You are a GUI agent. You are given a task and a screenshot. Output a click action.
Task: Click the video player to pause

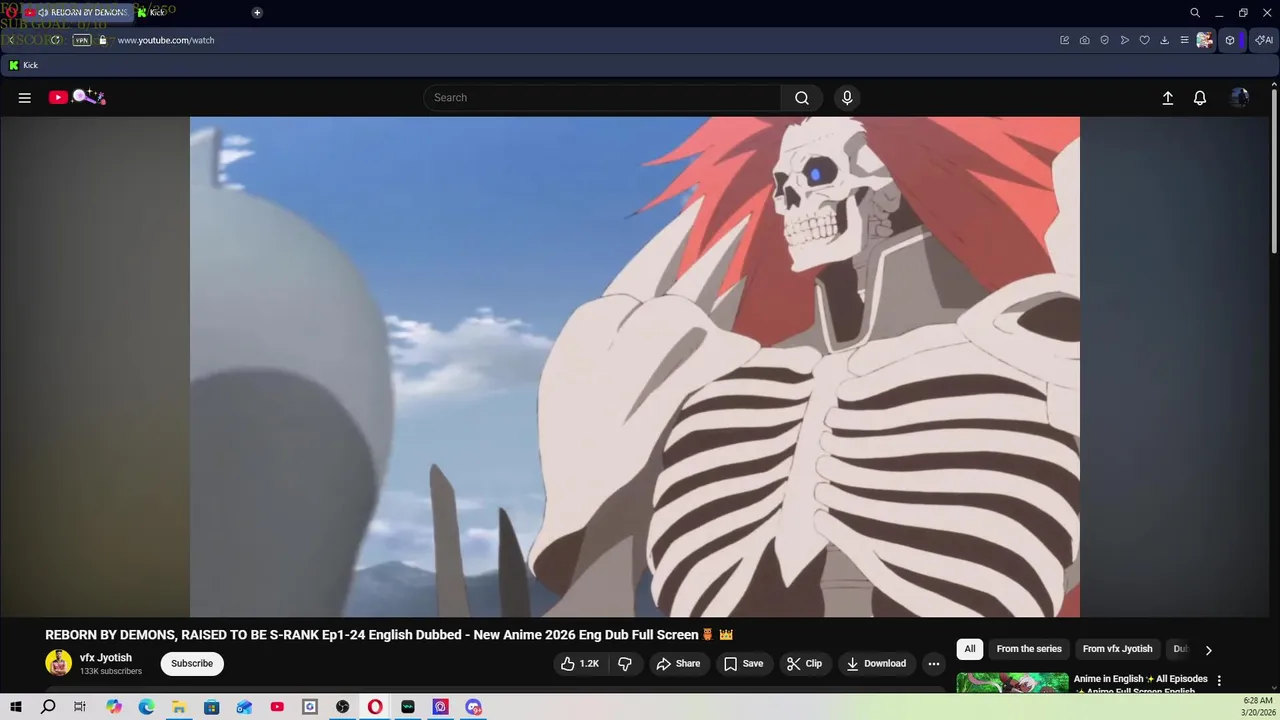[635, 367]
